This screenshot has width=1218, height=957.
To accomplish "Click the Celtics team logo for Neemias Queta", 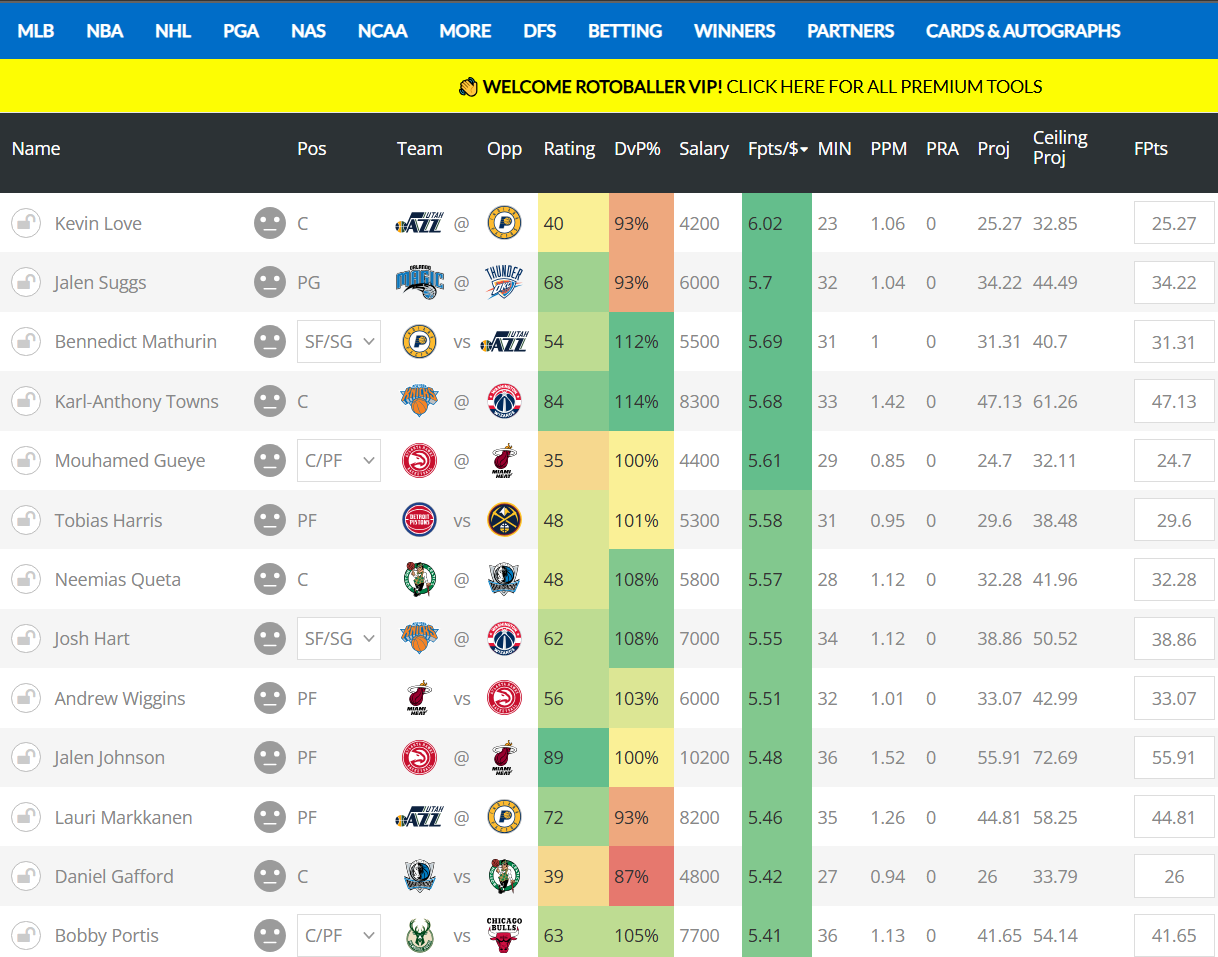I will pos(419,580).
